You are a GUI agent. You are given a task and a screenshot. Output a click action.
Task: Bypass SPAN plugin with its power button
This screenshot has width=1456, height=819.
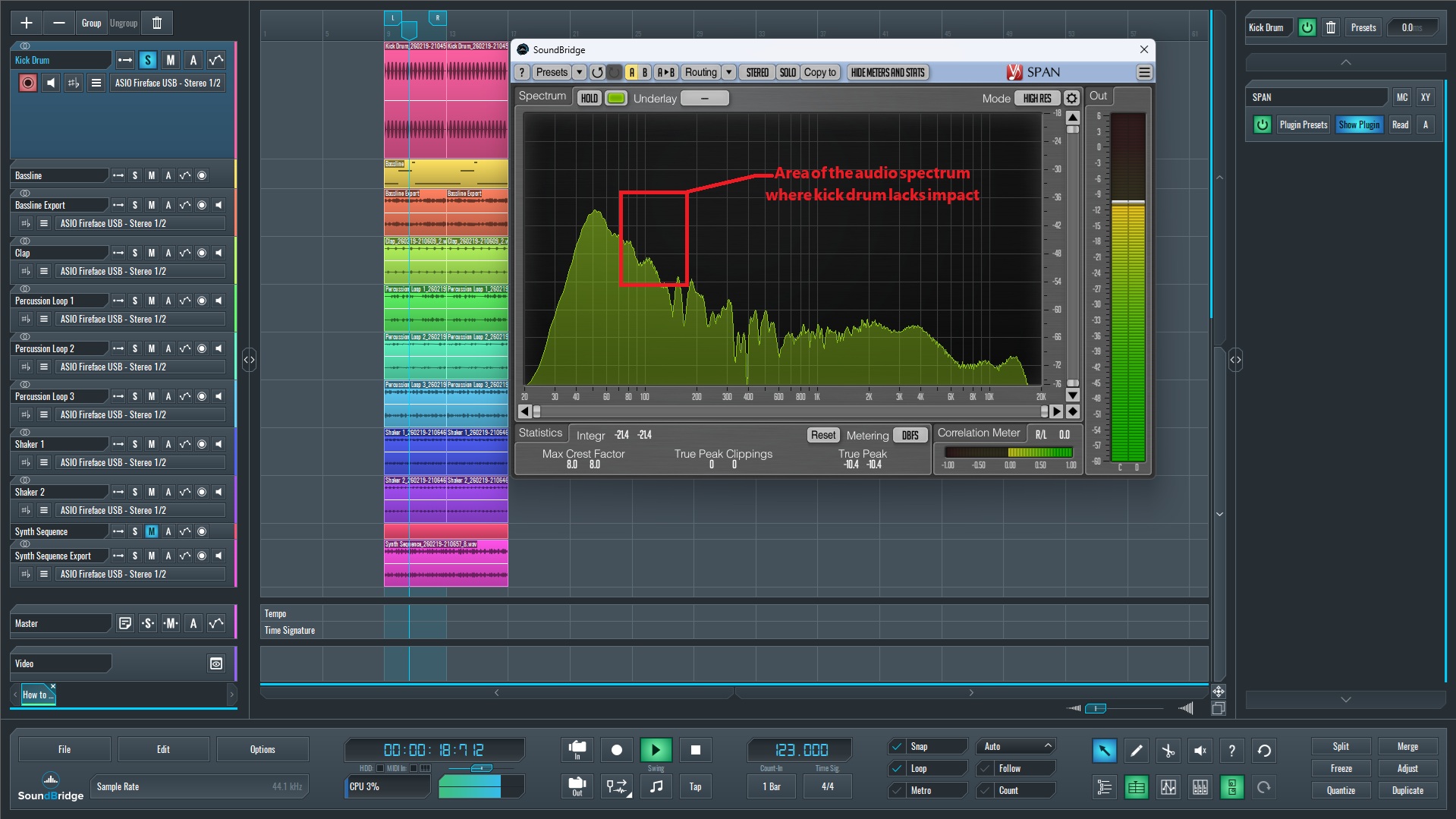coord(1263,124)
